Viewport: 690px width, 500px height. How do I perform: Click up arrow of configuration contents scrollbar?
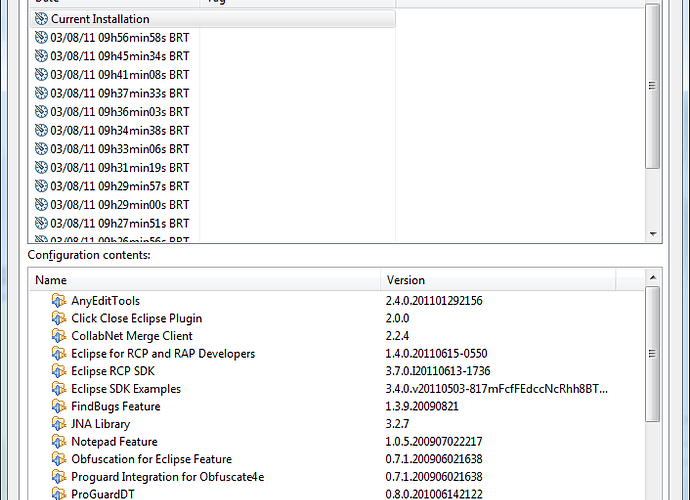click(653, 277)
